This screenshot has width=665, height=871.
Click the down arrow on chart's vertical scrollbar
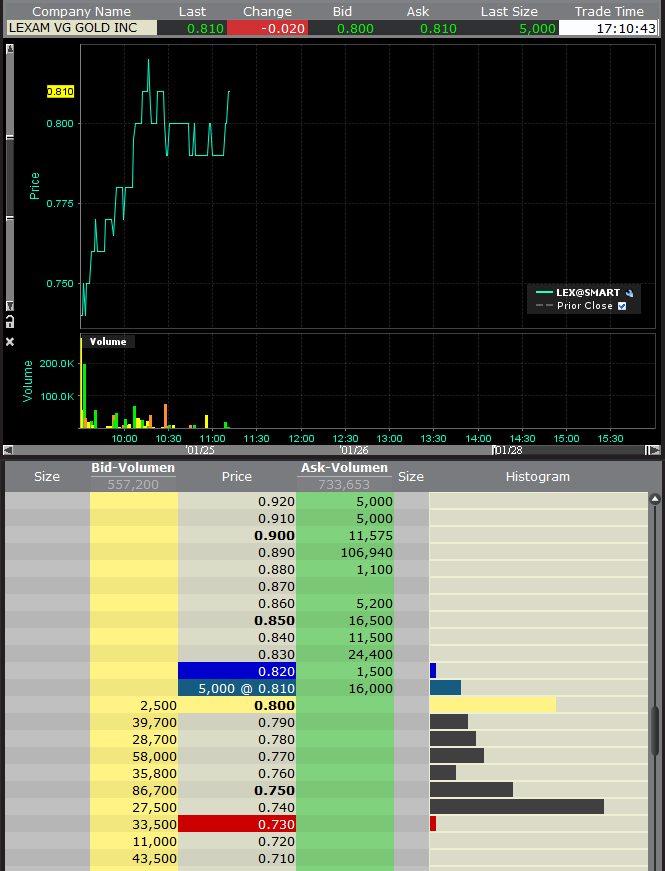pyautogui.click(x=10, y=306)
